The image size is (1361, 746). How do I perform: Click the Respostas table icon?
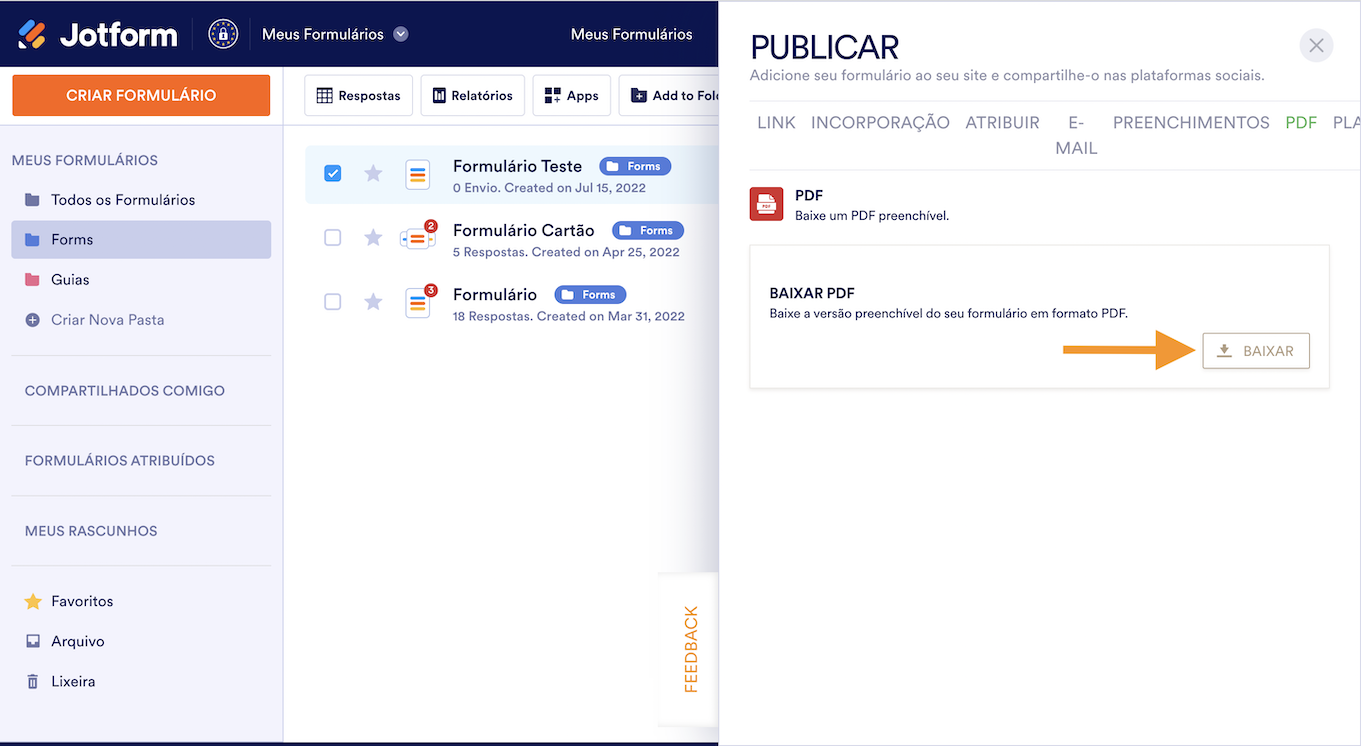point(324,95)
